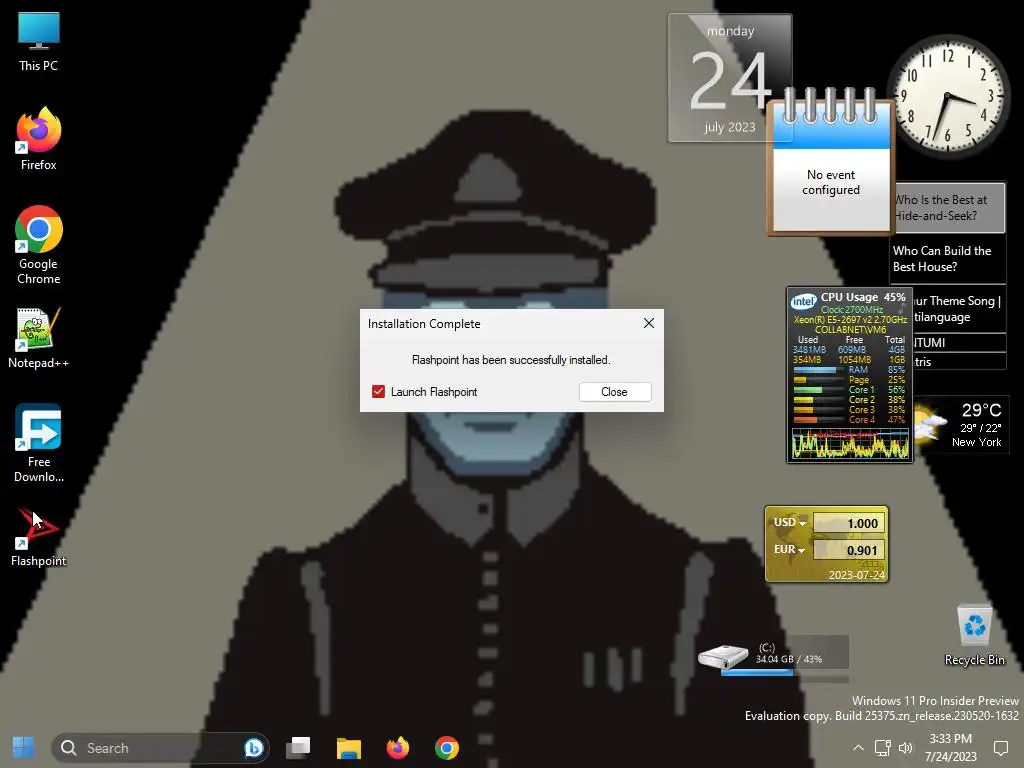
Task: Close the Installation Complete dialog with X
Action: click(648, 323)
